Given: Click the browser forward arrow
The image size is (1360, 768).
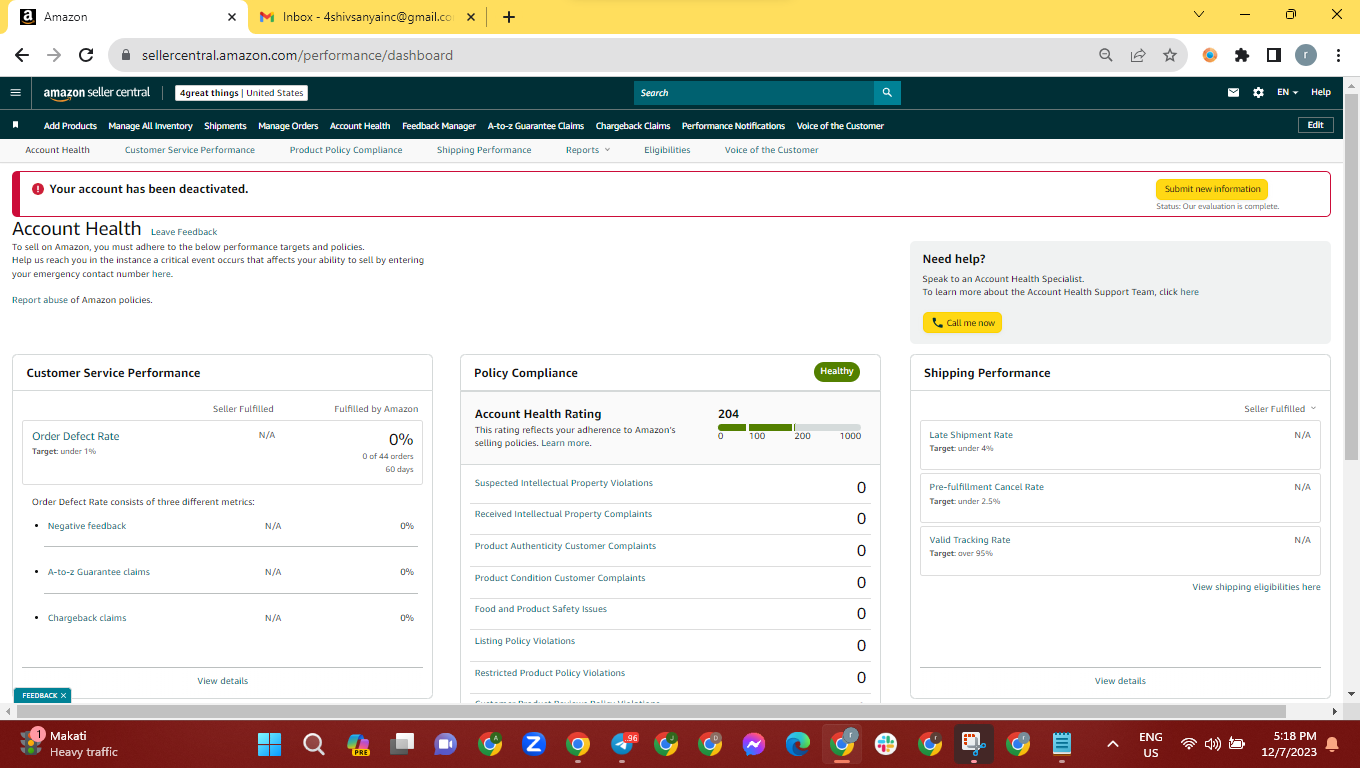Looking at the screenshot, I should point(54,55).
